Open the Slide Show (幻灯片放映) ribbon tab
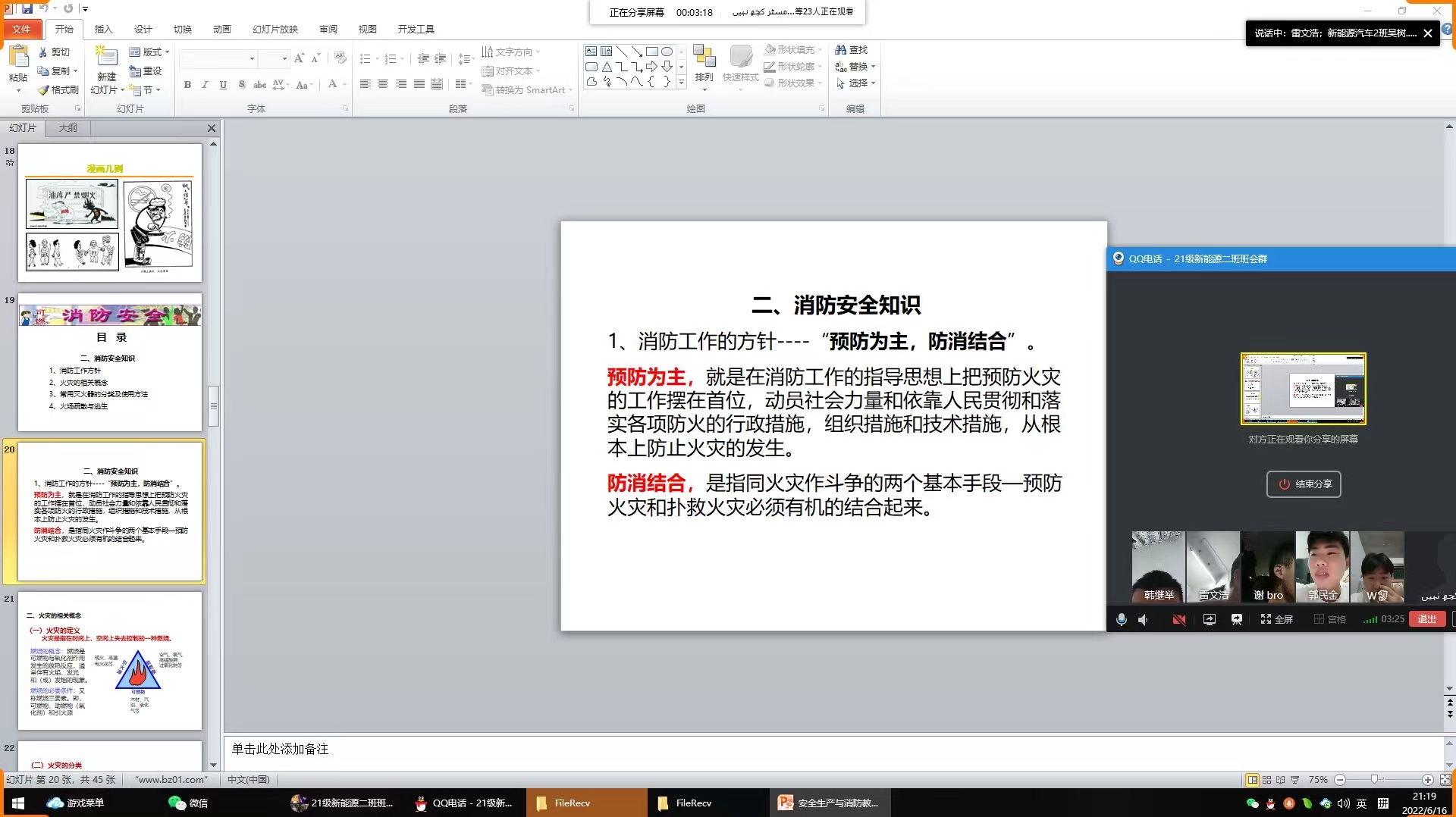The height and width of the screenshot is (817, 1456). coord(275,29)
